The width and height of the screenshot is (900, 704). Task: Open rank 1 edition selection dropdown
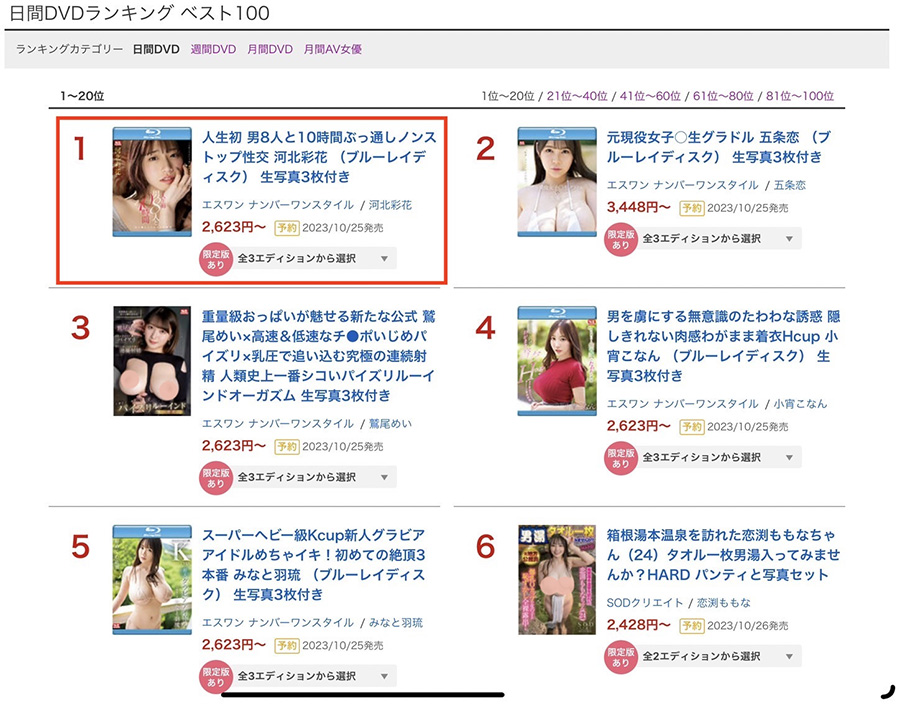(314, 259)
